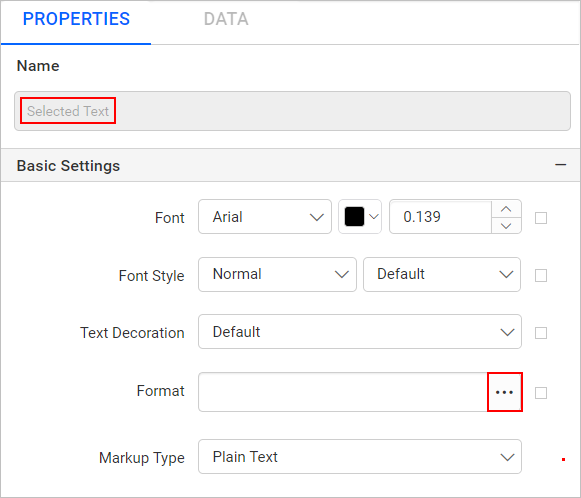The height and width of the screenshot is (498, 581).
Task: Decrease font size with down arrow
Action: click(x=506, y=225)
